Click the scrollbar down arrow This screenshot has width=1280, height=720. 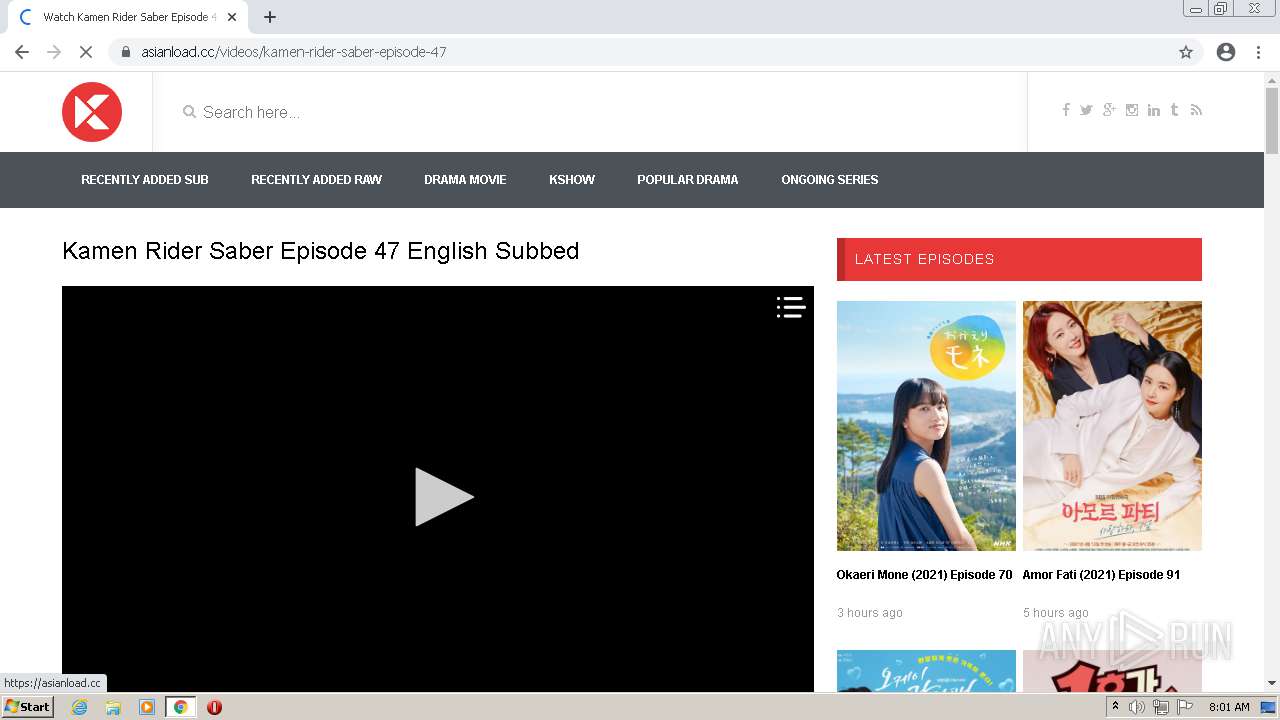[1272, 683]
